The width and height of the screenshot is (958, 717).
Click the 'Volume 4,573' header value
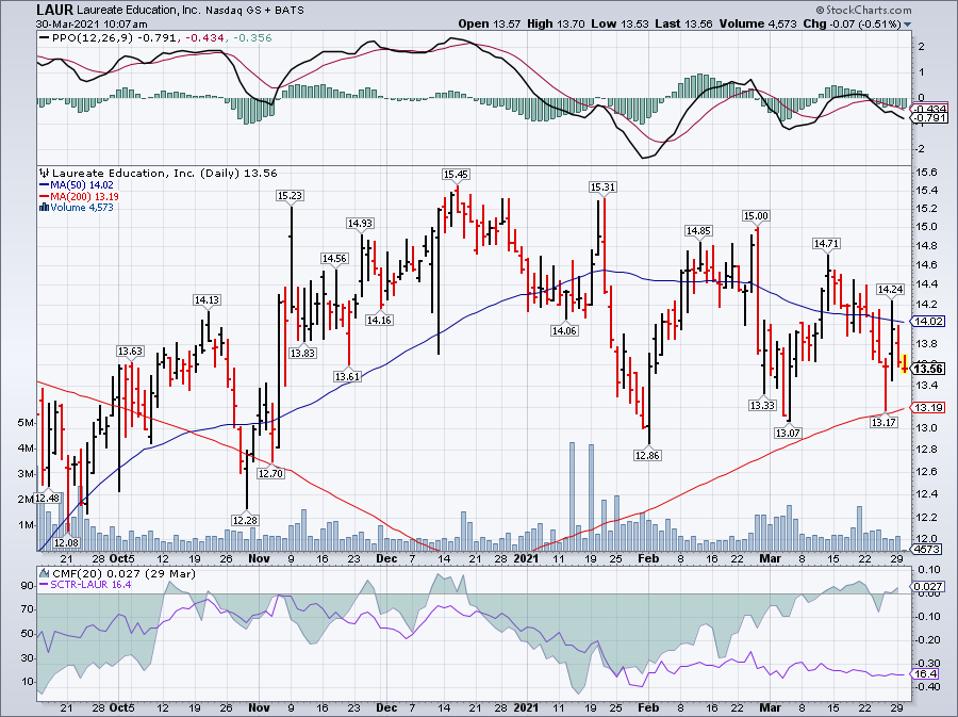(x=758, y=24)
